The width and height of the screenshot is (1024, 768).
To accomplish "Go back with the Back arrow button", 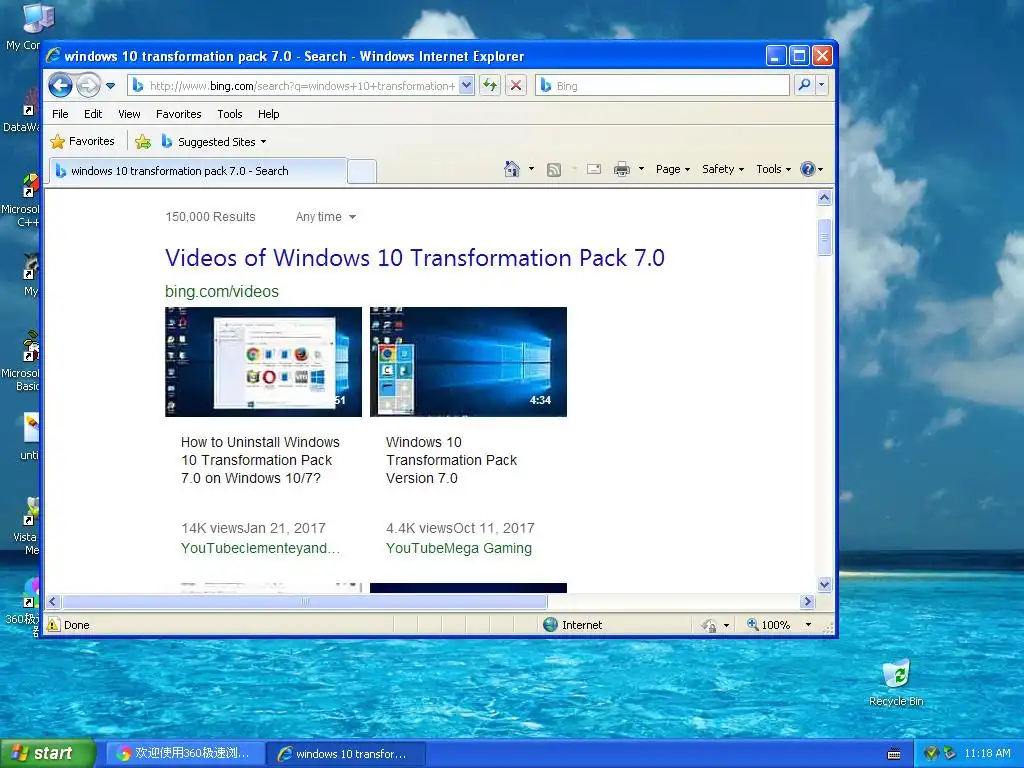I will point(60,85).
